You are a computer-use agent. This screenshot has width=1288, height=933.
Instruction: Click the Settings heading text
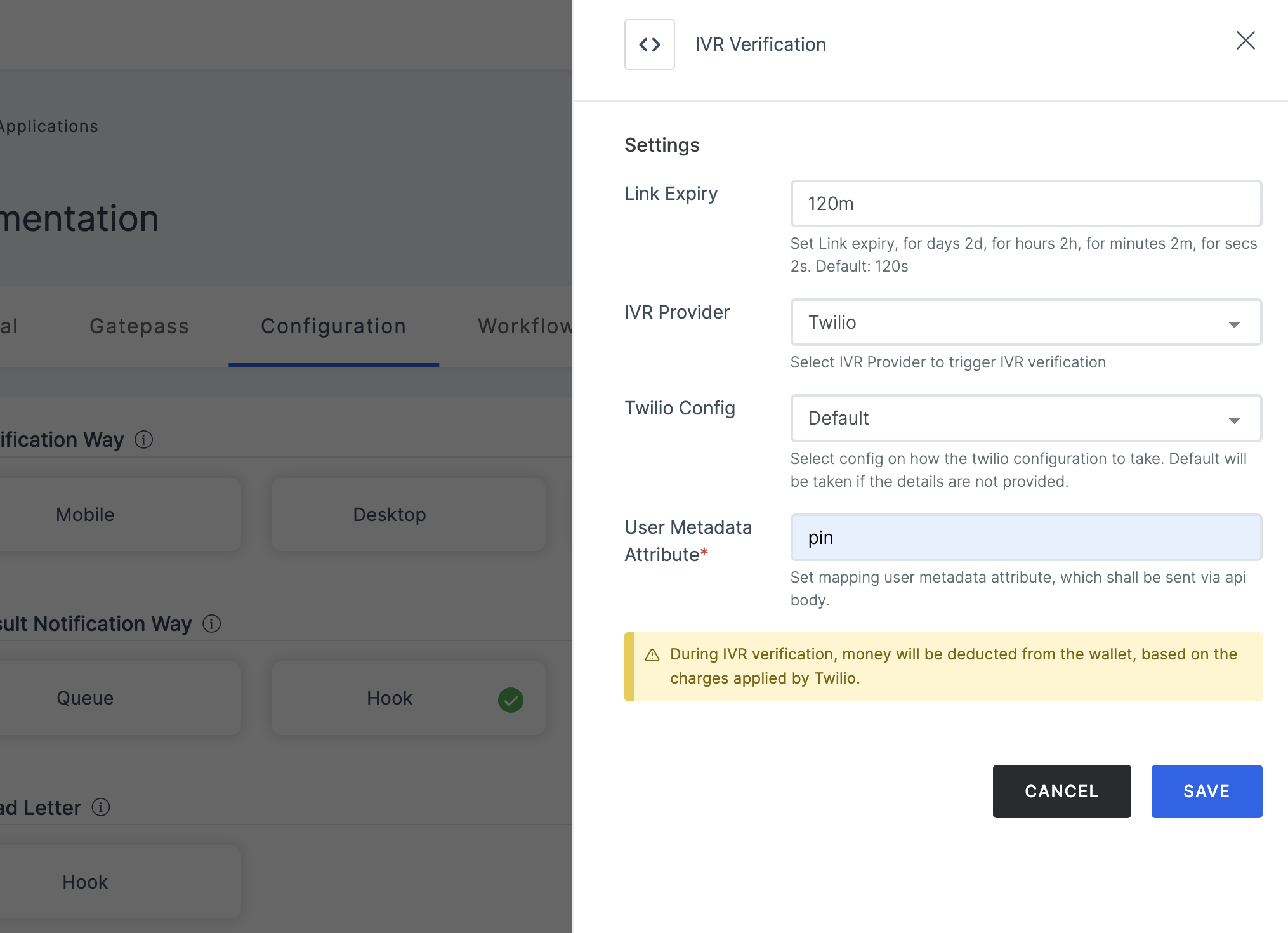coord(662,145)
